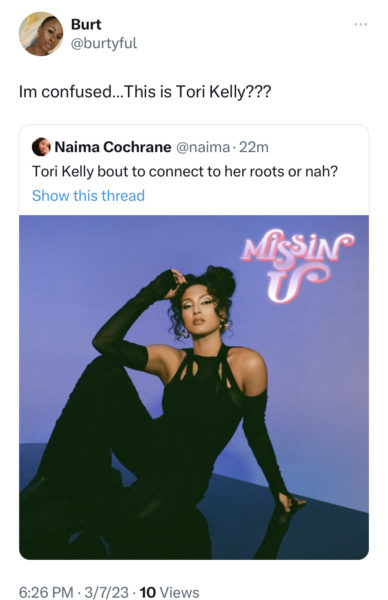Open the three-dot more options menu
388x600 pixels.
pyautogui.click(x=360, y=24)
